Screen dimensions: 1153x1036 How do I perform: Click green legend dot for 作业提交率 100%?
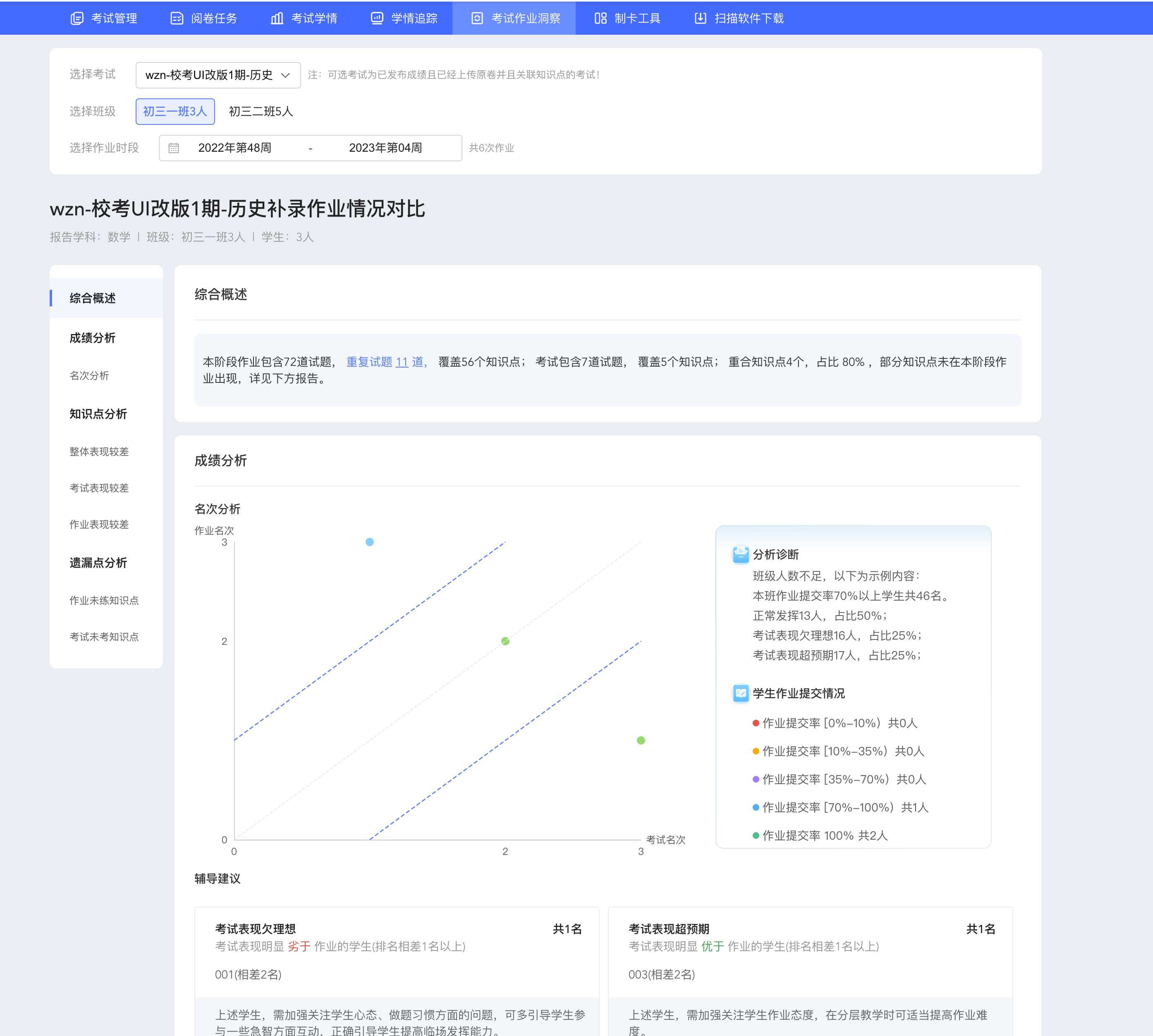756,835
